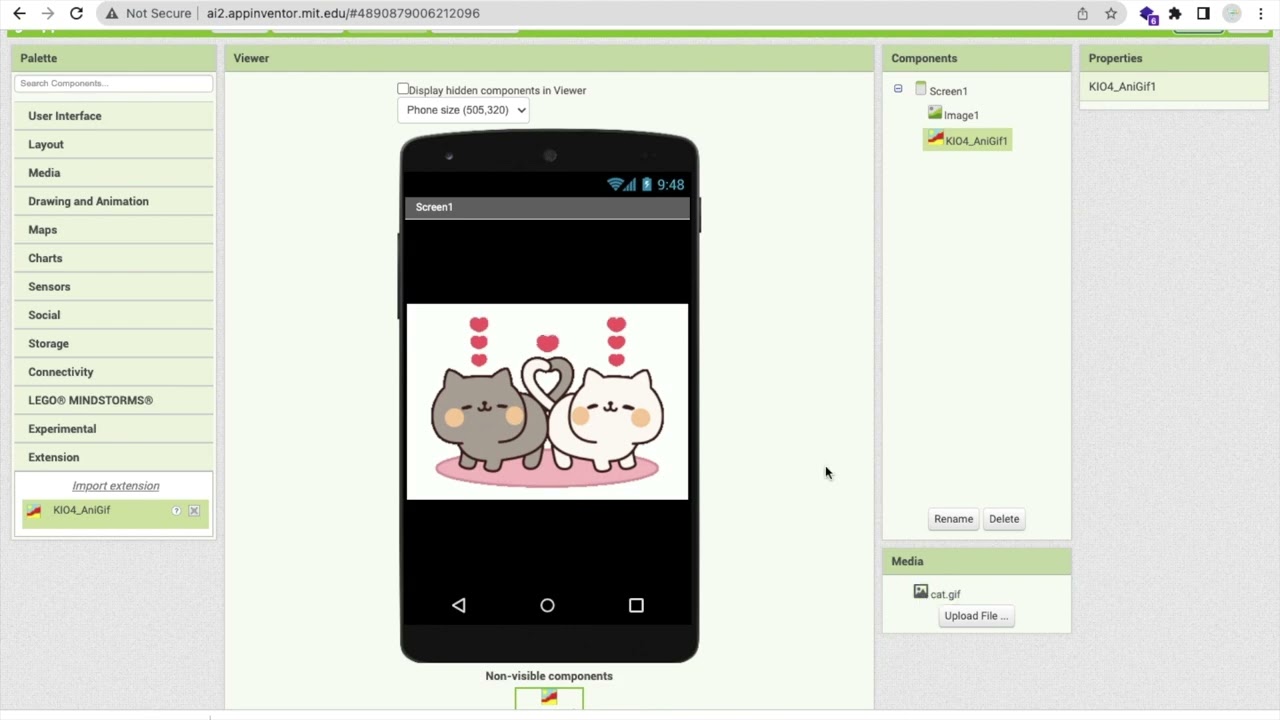This screenshot has height=720, width=1280.
Task: Select Image1 in the Components tree
Action: tap(961, 115)
